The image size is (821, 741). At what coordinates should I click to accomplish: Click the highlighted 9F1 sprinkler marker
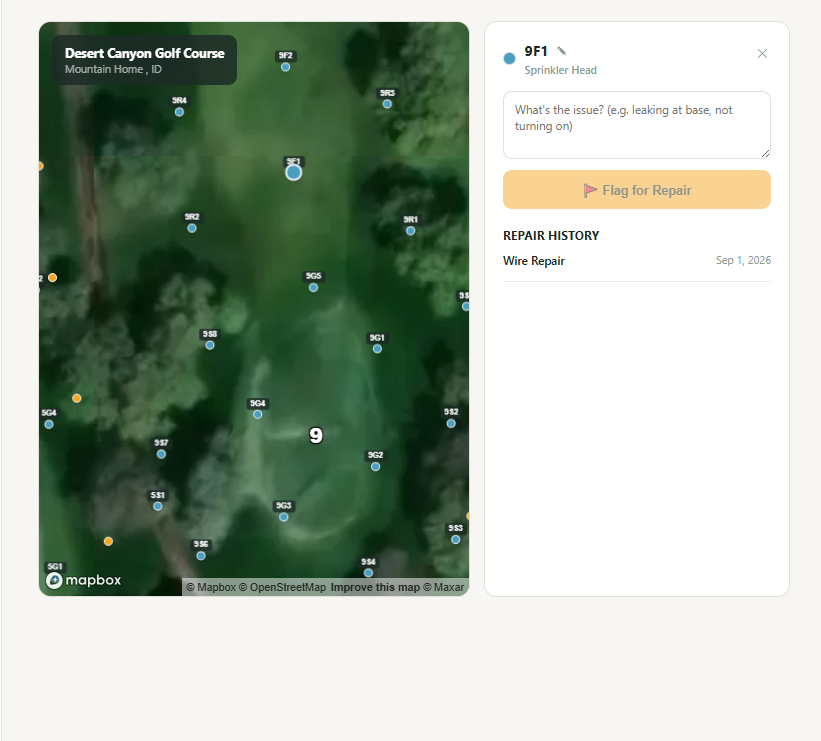(294, 173)
